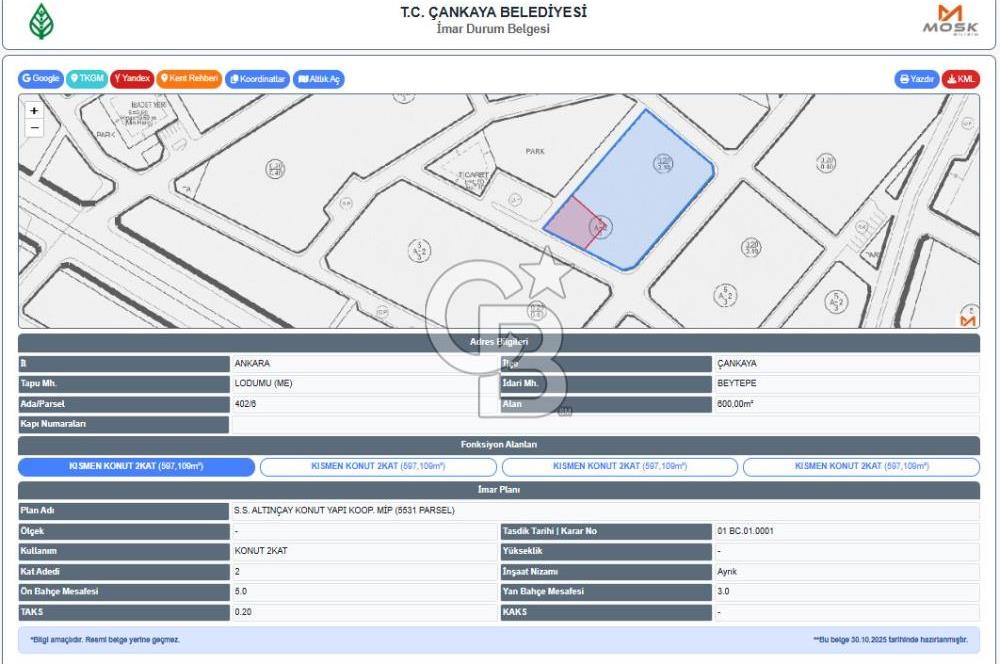The image size is (1000, 664).
Task: Click the Çankaya Belediyesi green leaf logo
Action: [41, 21]
